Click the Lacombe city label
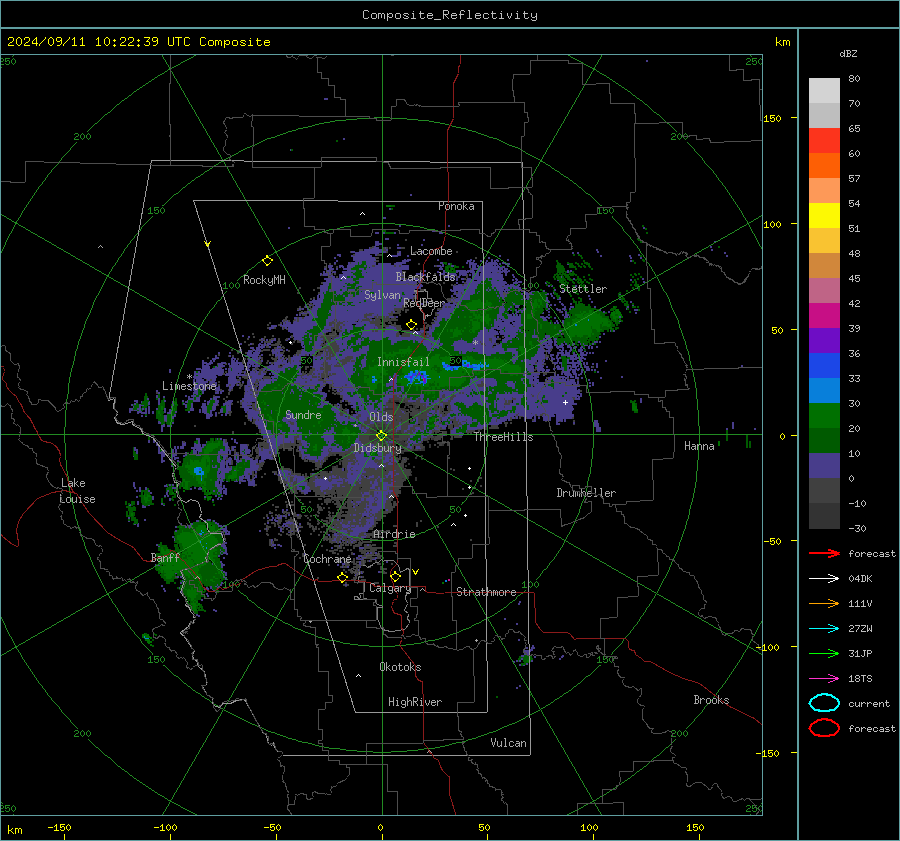The height and width of the screenshot is (841, 900). [431, 251]
